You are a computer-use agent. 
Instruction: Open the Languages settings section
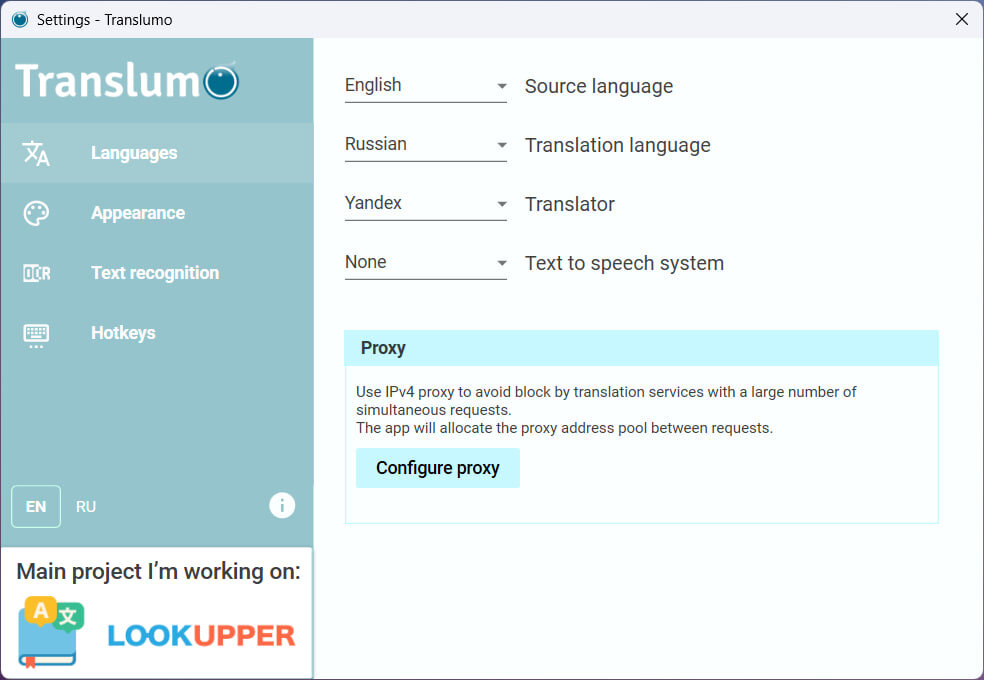click(x=157, y=153)
